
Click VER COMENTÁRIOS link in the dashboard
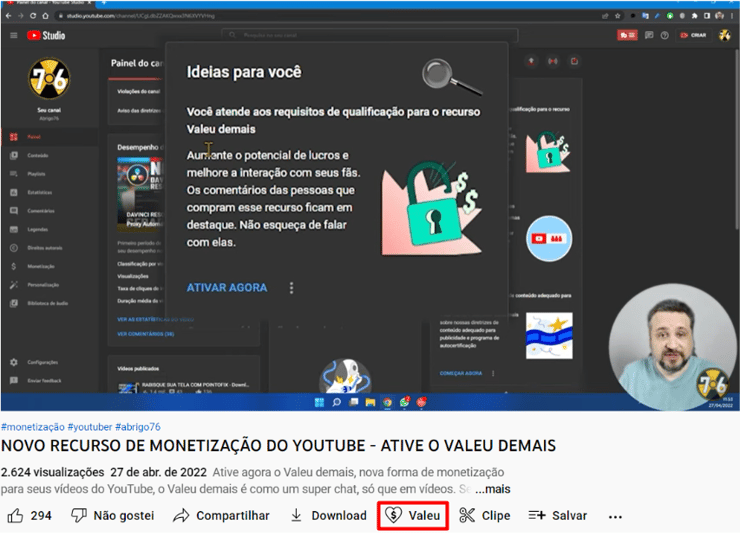point(145,334)
